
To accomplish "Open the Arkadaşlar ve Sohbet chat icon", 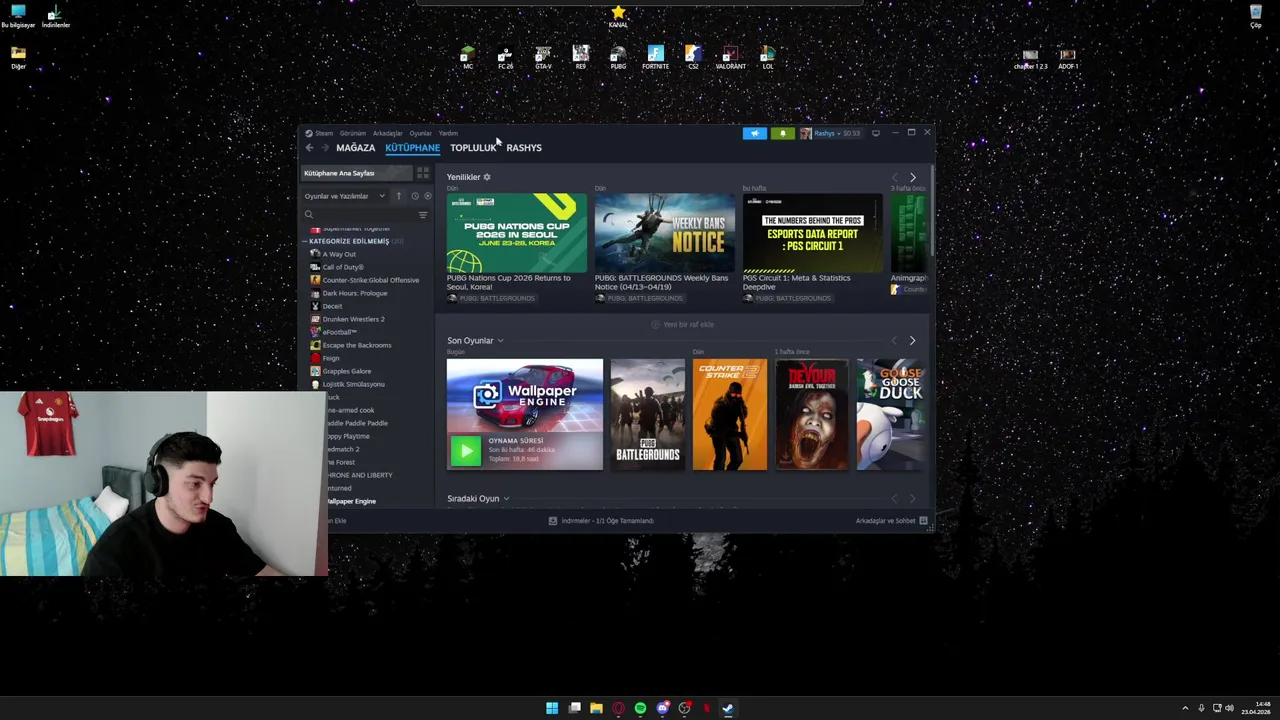I will (x=923, y=521).
